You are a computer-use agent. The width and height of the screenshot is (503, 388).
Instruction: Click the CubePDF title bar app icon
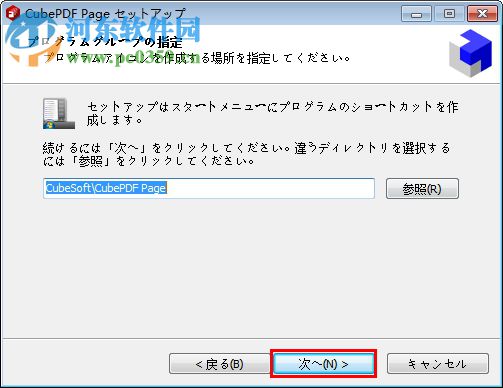[x=13, y=13]
